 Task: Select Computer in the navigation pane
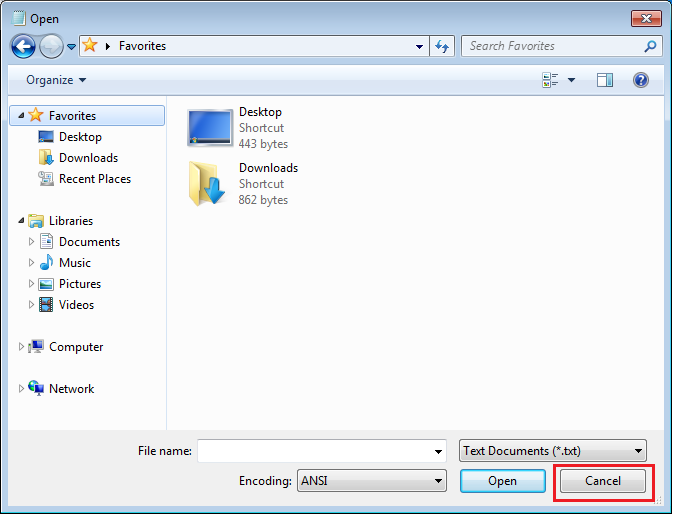76,347
